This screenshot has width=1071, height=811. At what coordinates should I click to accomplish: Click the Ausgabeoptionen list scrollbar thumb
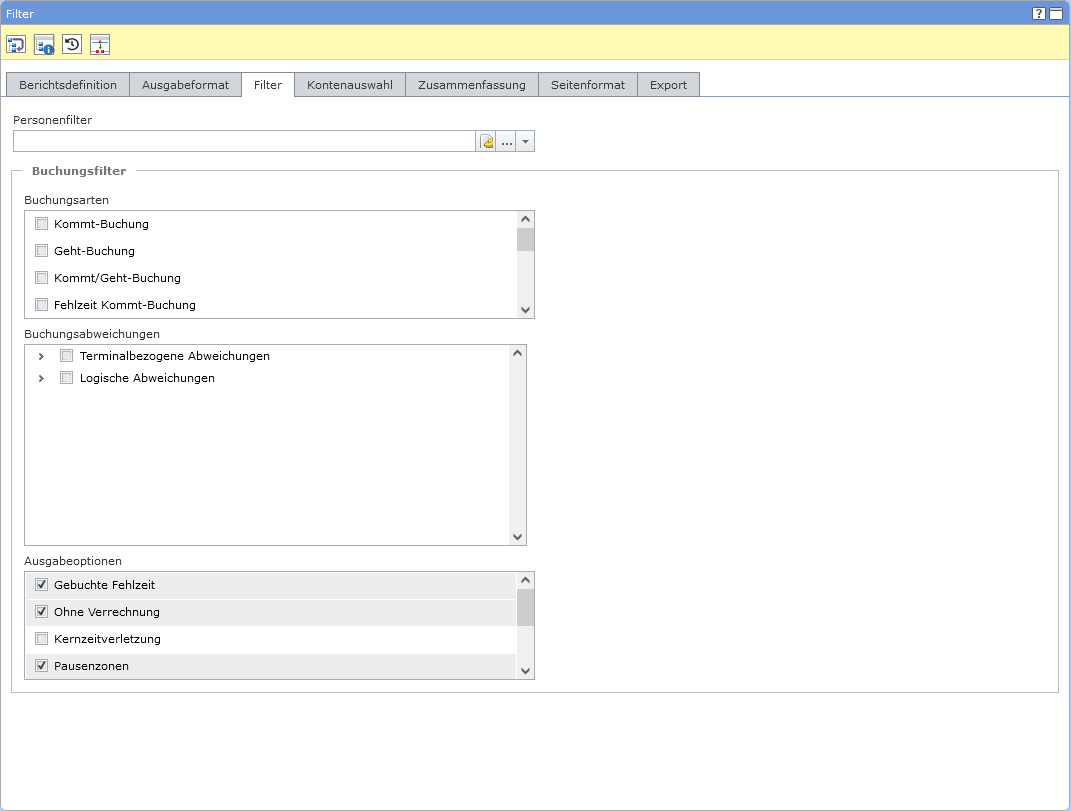click(525, 607)
